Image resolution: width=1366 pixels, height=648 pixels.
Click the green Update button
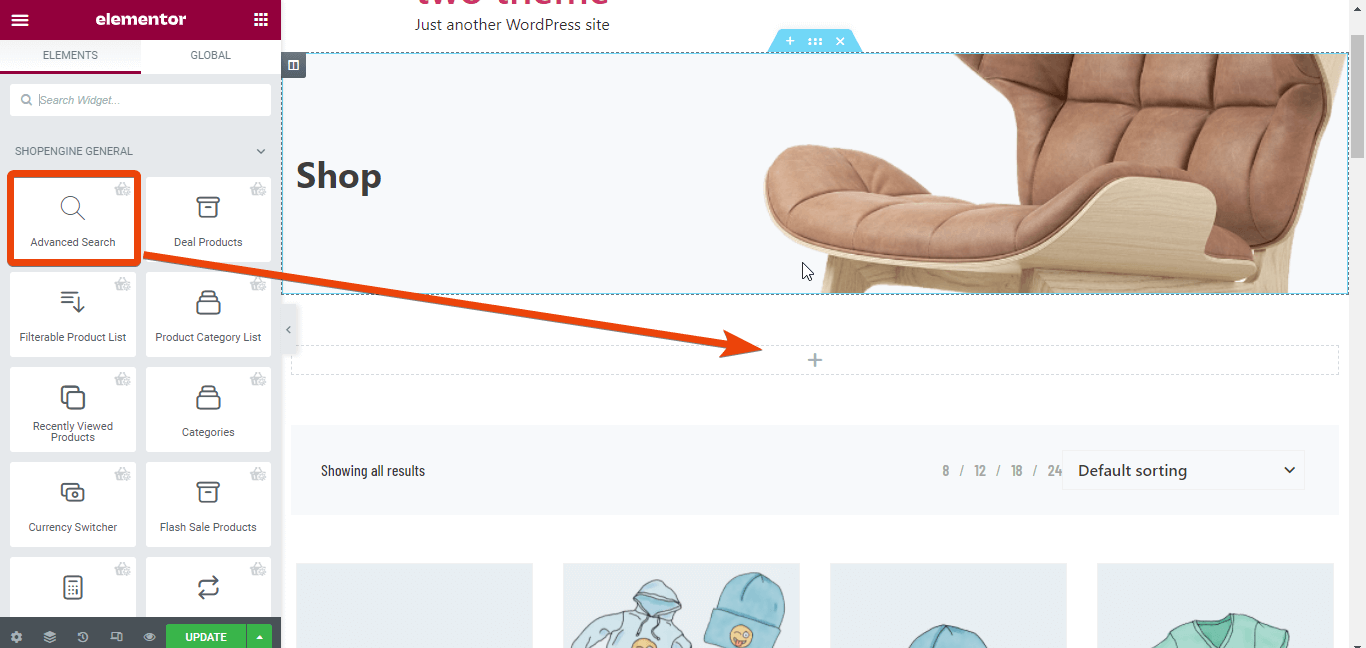206,637
